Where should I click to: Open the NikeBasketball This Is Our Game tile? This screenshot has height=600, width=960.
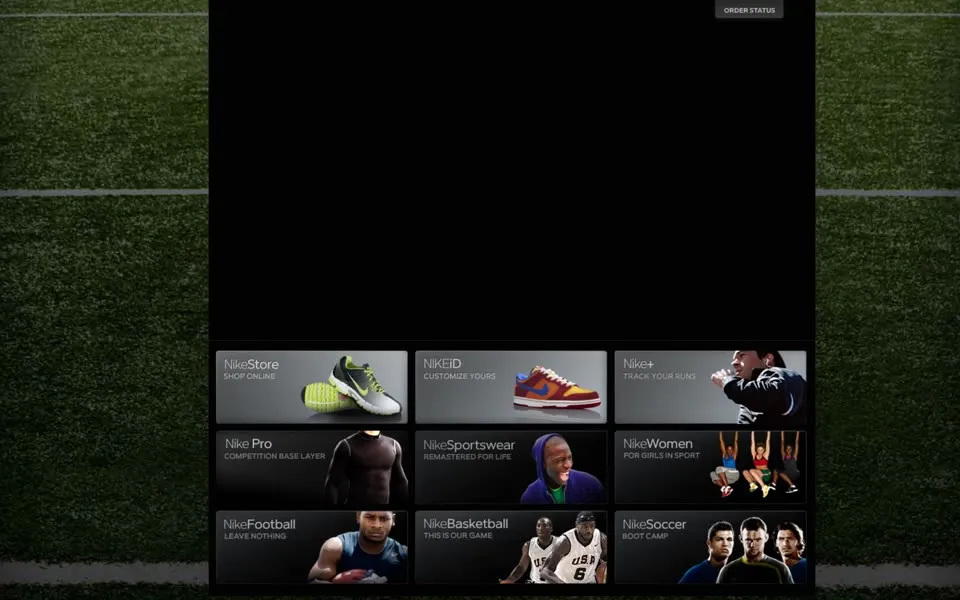point(511,547)
